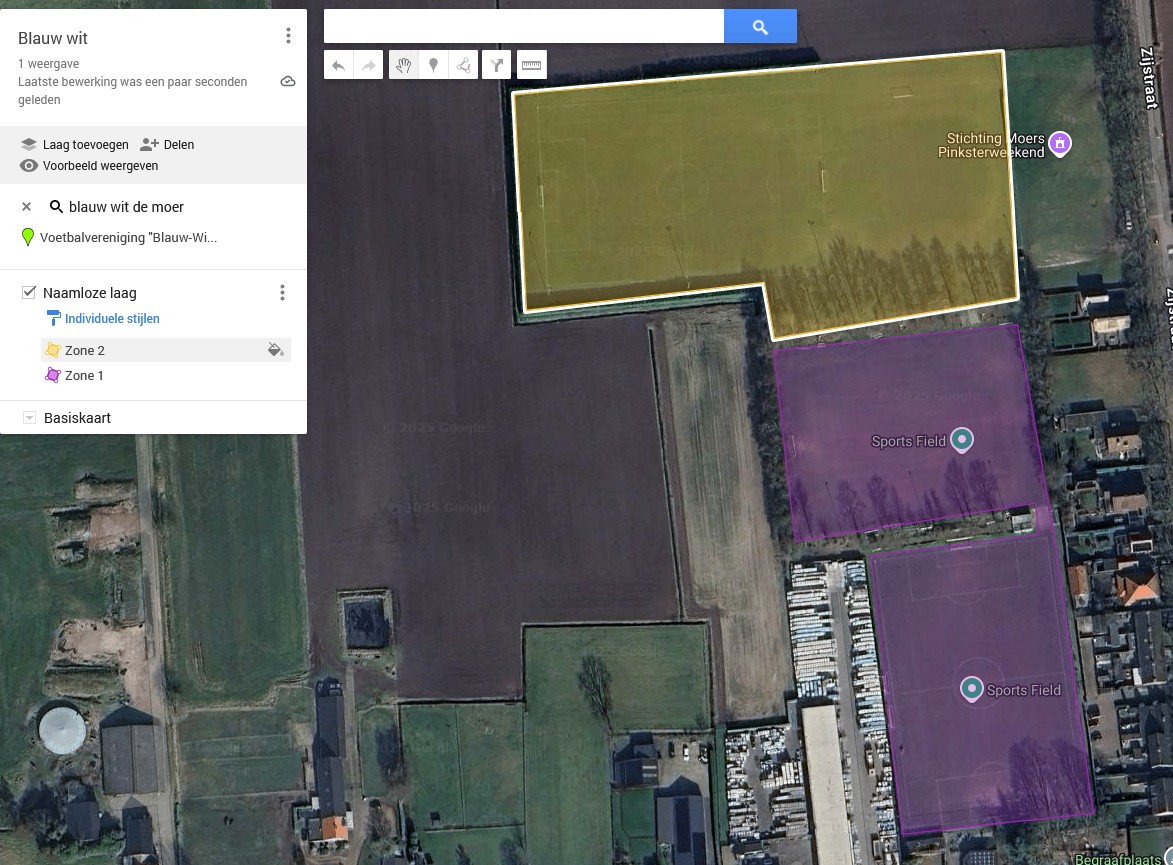Open the Blauw wit map options menu
The height and width of the screenshot is (865, 1173).
click(x=288, y=36)
